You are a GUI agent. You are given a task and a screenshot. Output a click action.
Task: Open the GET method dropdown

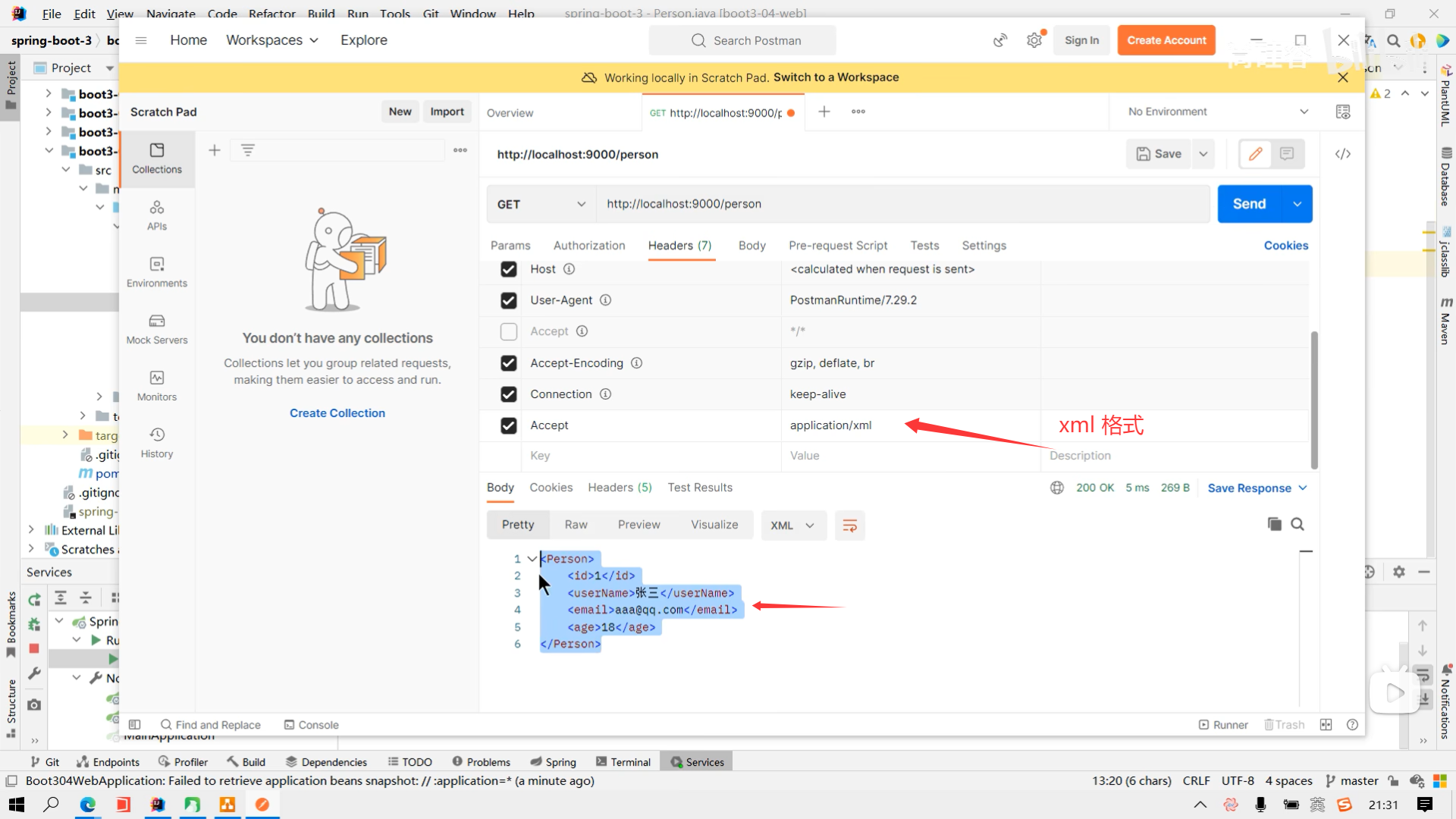[541, 204]
